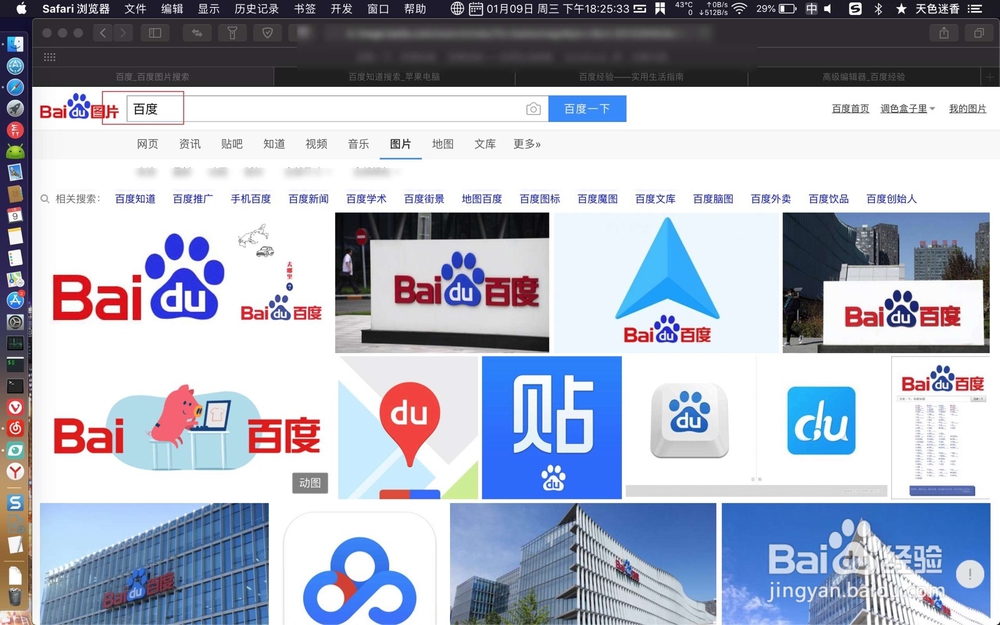This screenshot has width=1000, height=625.
Task: Go to the 地图 search category
Action: click(443, 144)
